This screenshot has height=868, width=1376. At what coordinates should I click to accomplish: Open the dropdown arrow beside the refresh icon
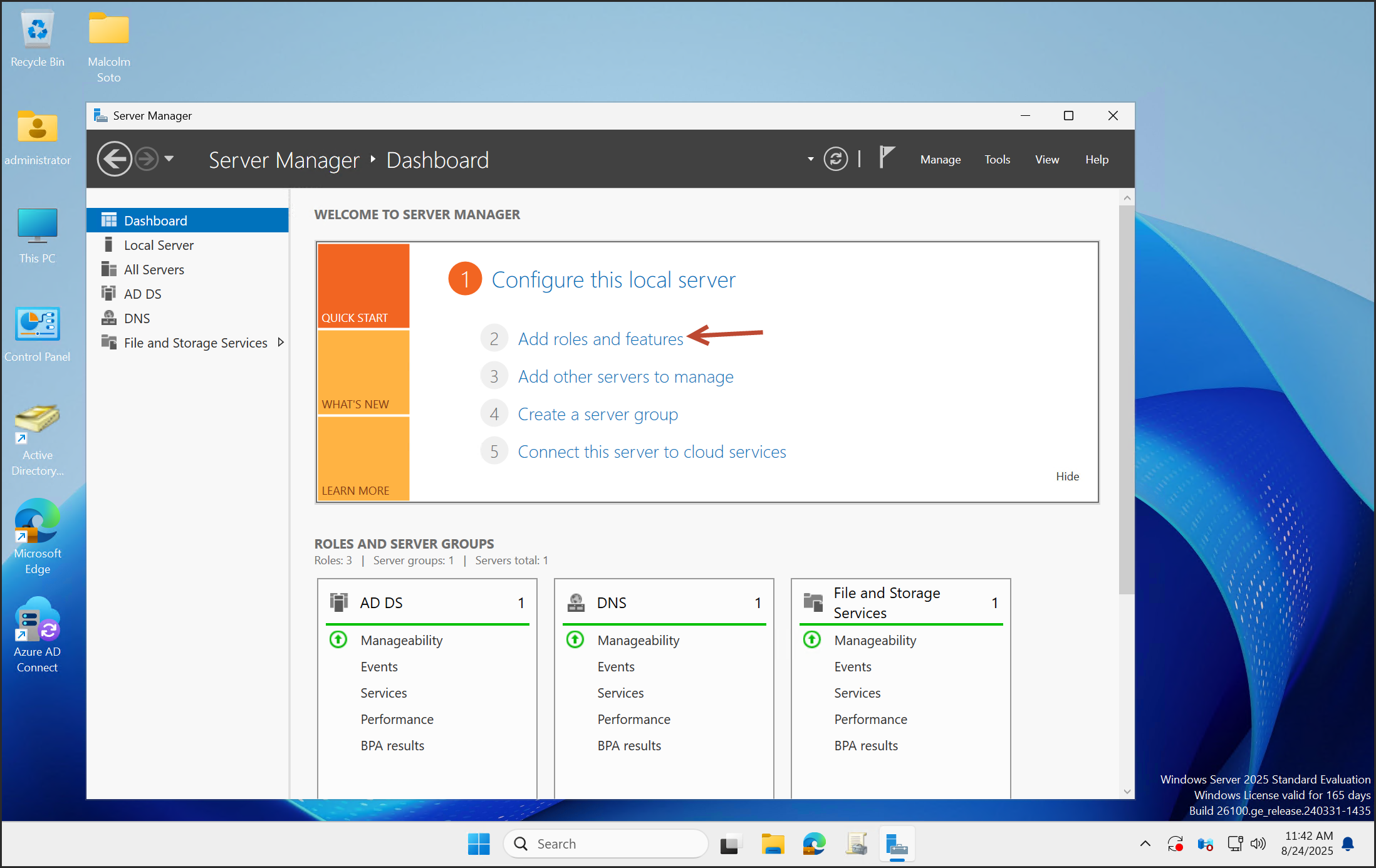[811, 159]
